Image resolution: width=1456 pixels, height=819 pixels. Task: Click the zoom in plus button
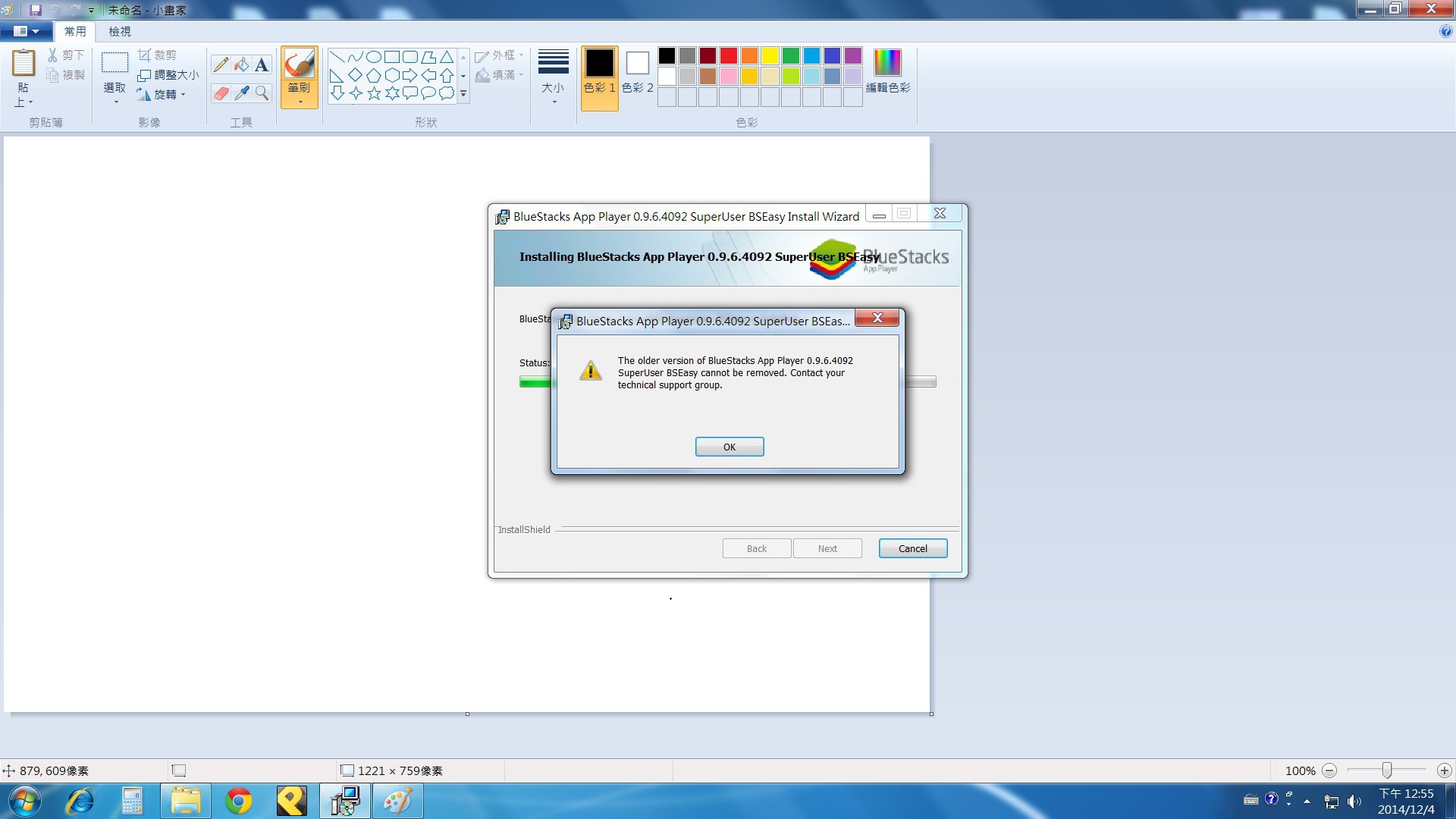click(1444, 770)
